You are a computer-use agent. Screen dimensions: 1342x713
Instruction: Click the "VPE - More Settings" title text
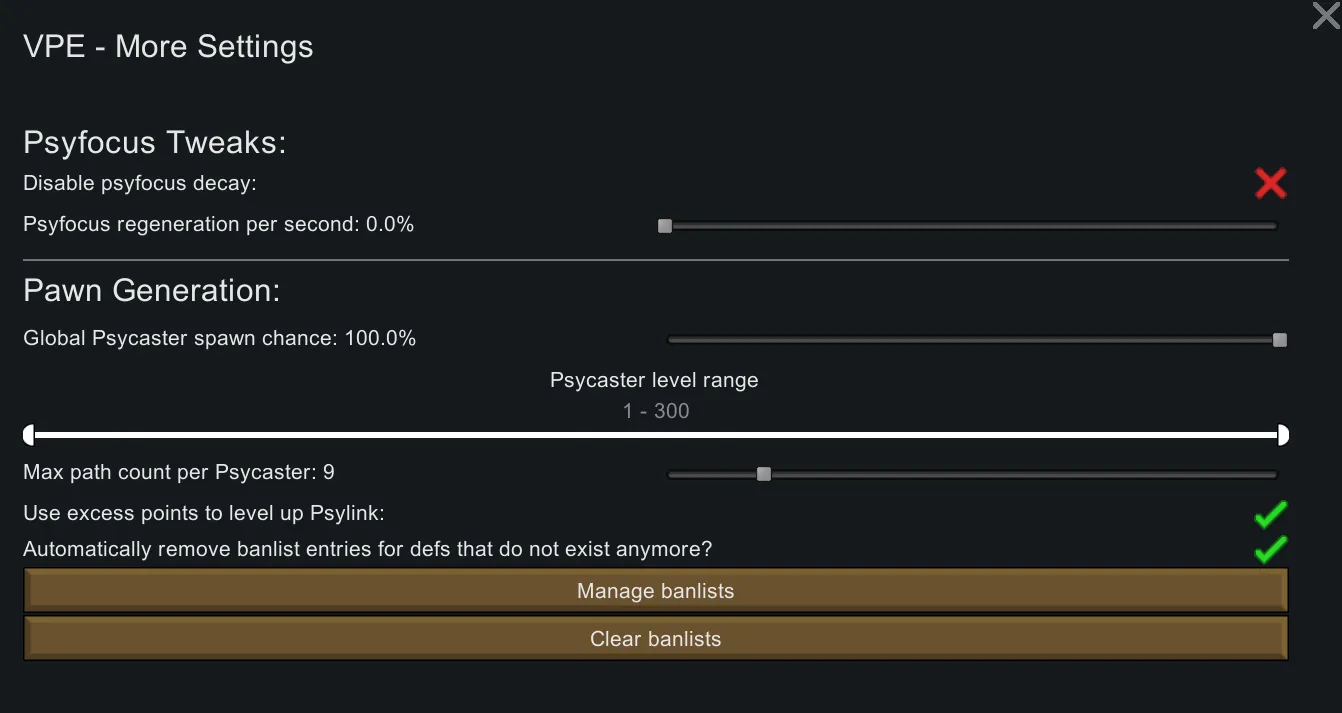tap(168, 47)
